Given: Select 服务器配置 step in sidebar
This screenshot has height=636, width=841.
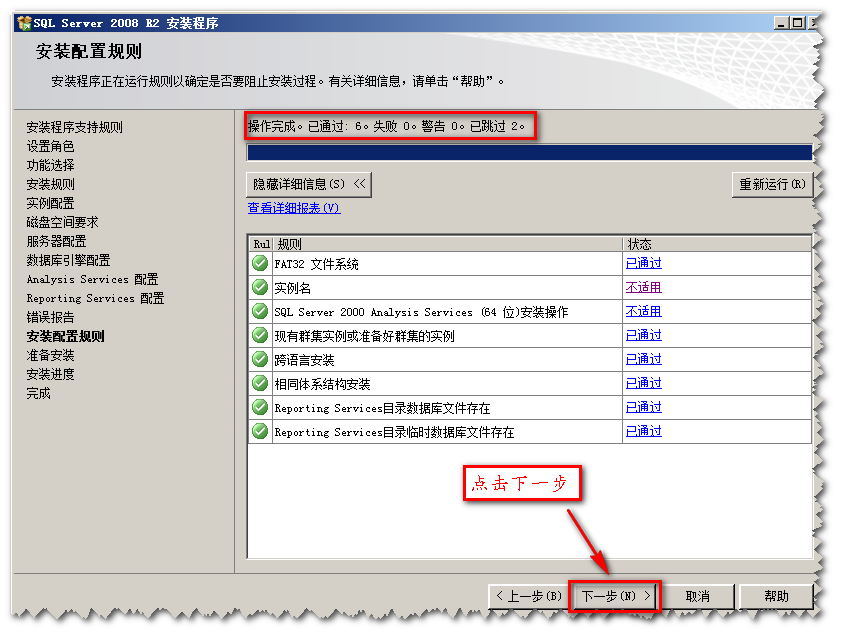Looking at the screenshot, I should click(x=56, y=241).
